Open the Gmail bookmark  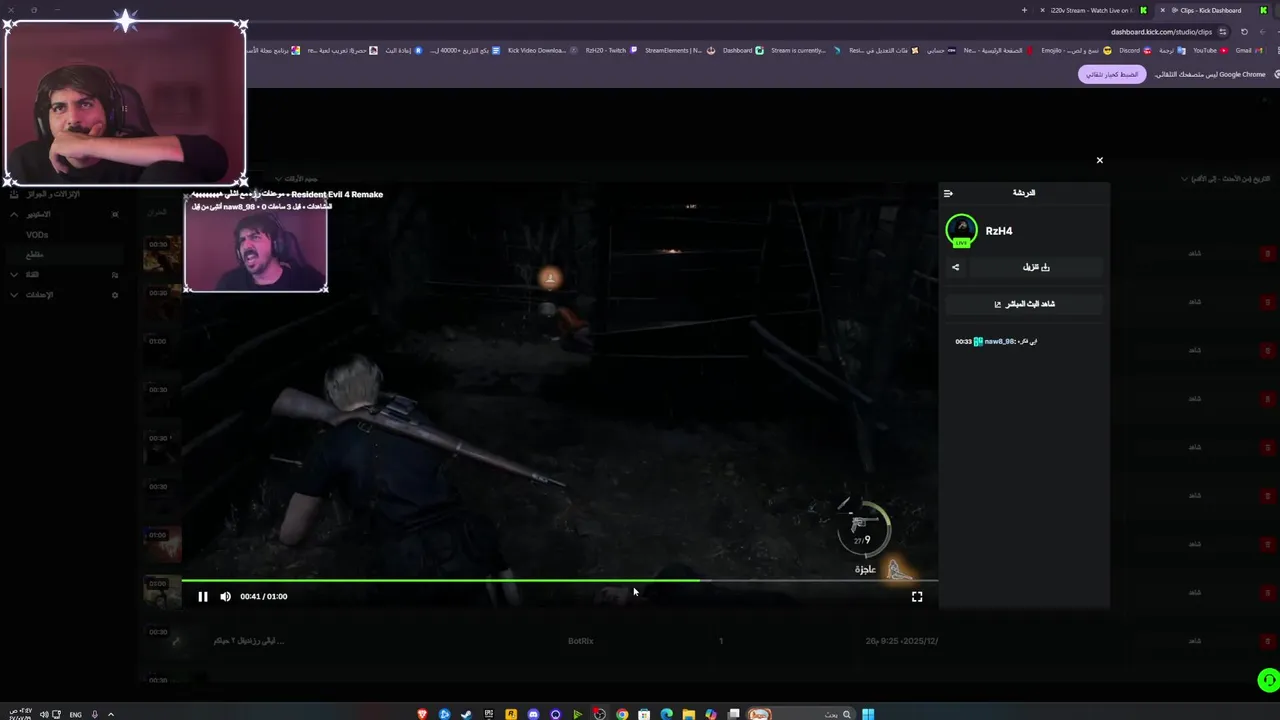click(x=1247, y=50)
